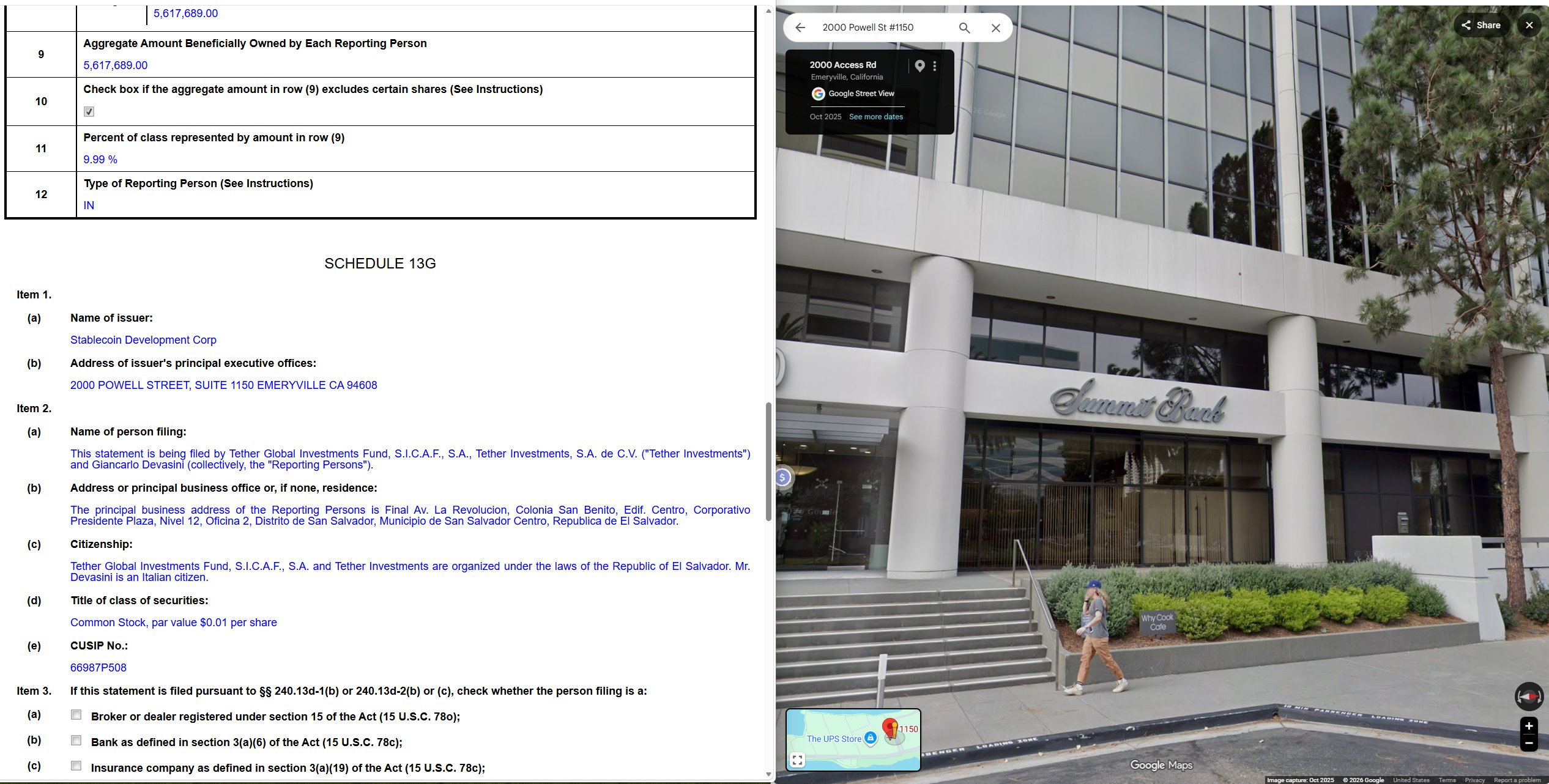The image size is (1549, 784).
Task: Close Street View with the X button
Action: [1529, 25]
